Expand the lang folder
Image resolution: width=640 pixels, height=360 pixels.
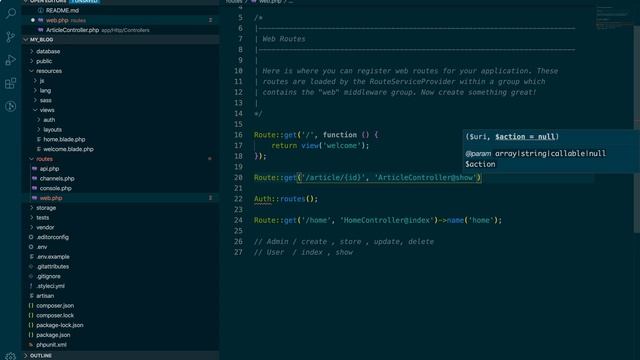tap(35, 91)
